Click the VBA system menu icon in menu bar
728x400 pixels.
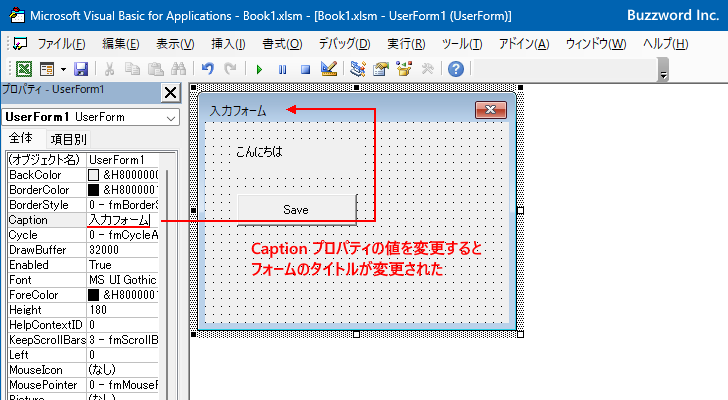tap(19, 44)
